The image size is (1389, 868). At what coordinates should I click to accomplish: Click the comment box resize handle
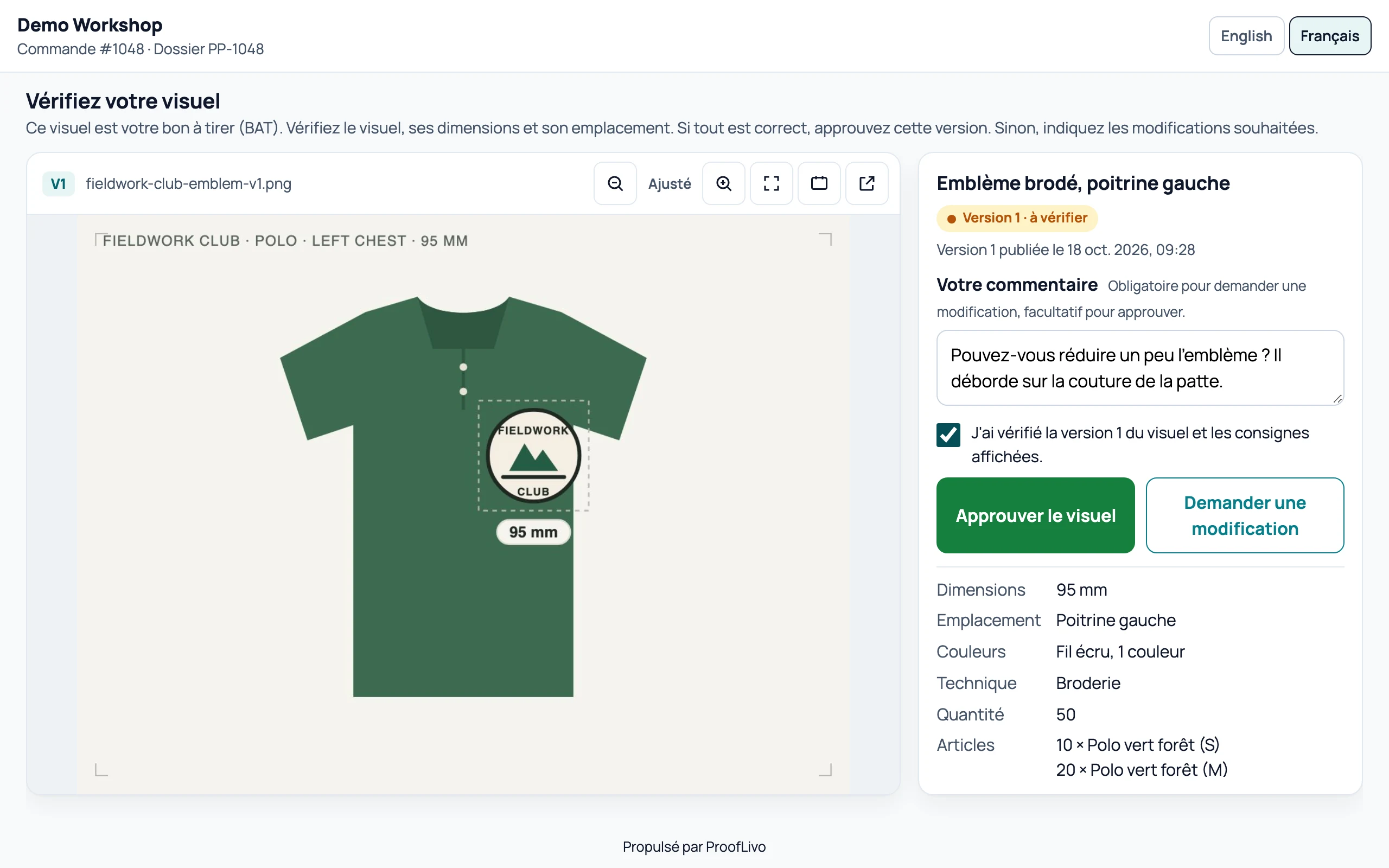(1337, 398)
